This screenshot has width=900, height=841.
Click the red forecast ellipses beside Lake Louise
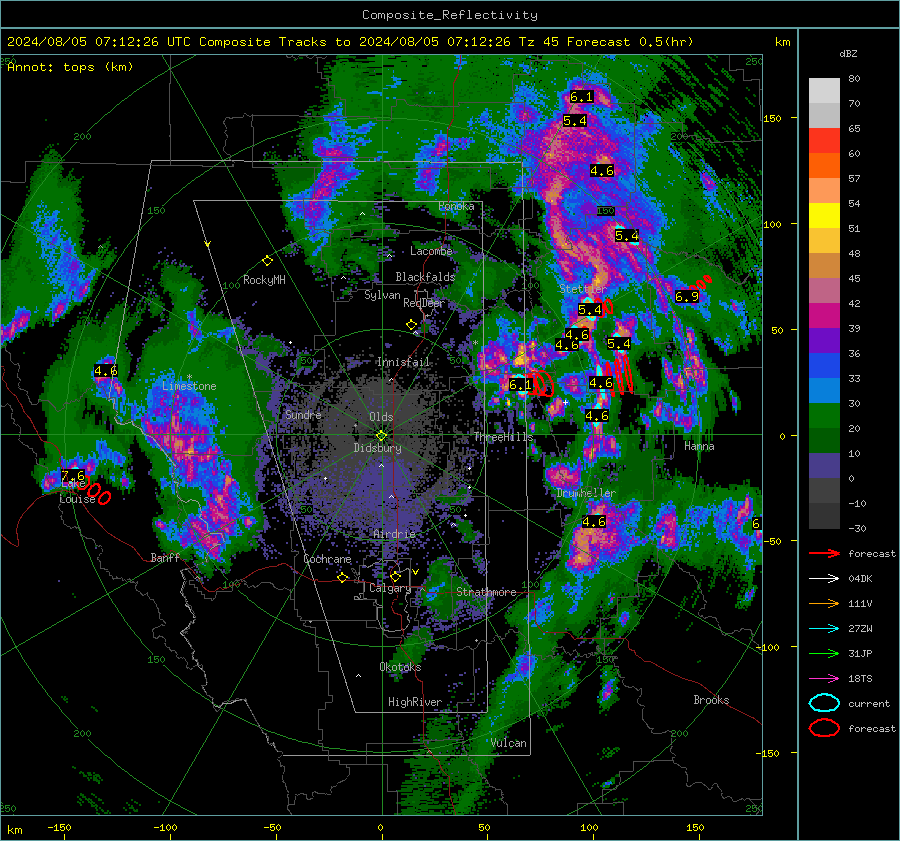94,491
